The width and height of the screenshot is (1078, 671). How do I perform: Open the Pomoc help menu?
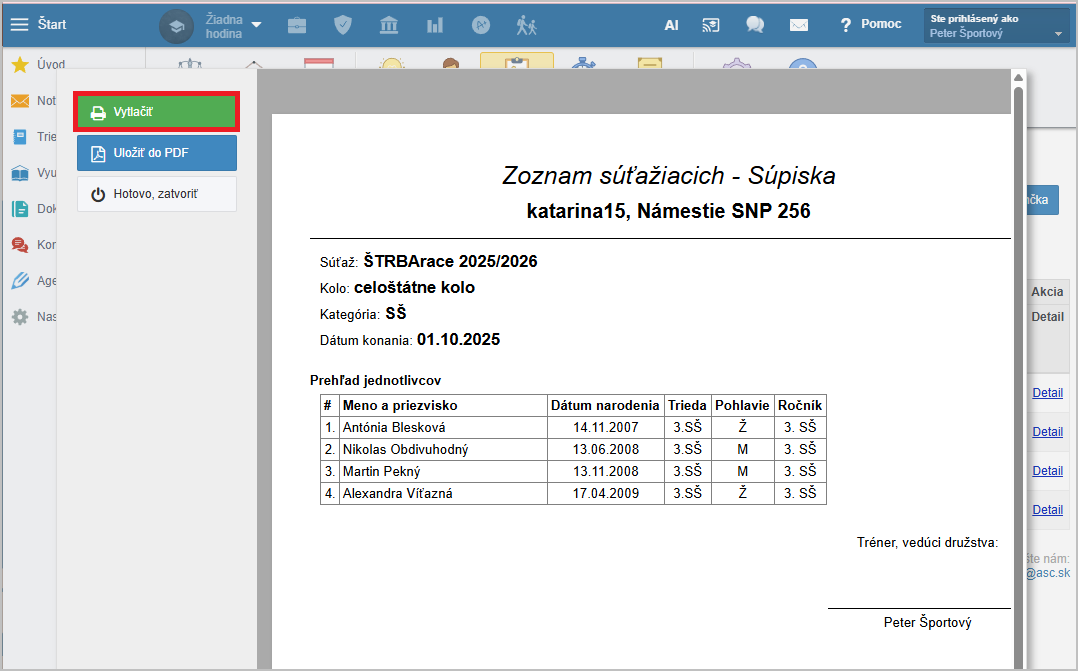pyautogui.click(x=870, y=24)
